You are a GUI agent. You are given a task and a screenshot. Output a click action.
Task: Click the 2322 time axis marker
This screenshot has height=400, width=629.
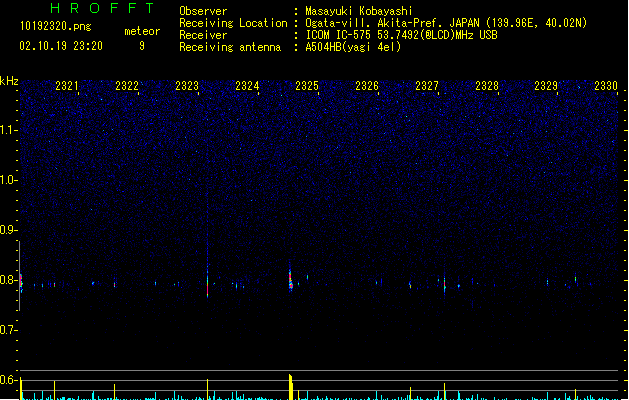click(x=127, y=86)
